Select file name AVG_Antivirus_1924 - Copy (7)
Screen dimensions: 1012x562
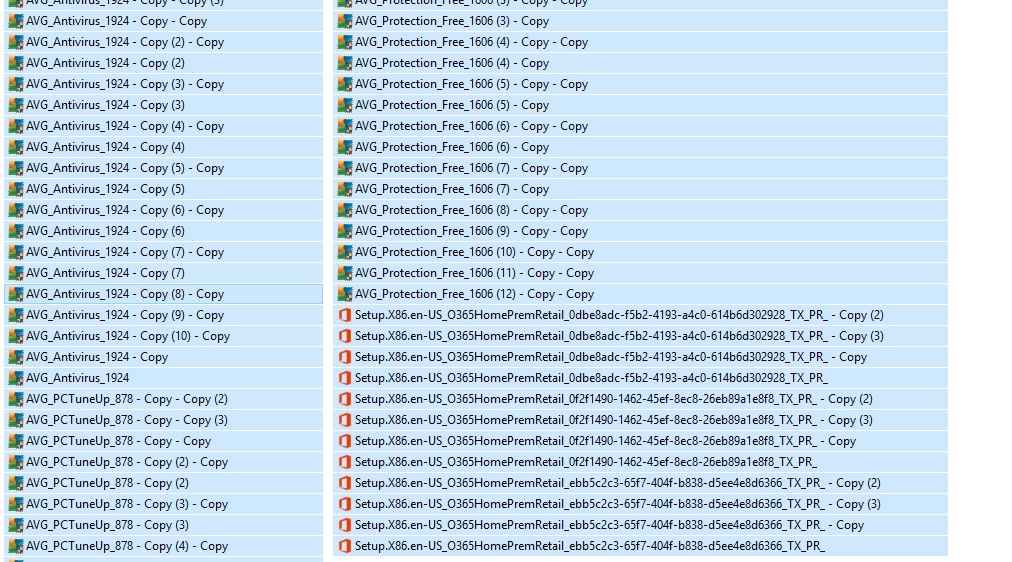(105, 273)
